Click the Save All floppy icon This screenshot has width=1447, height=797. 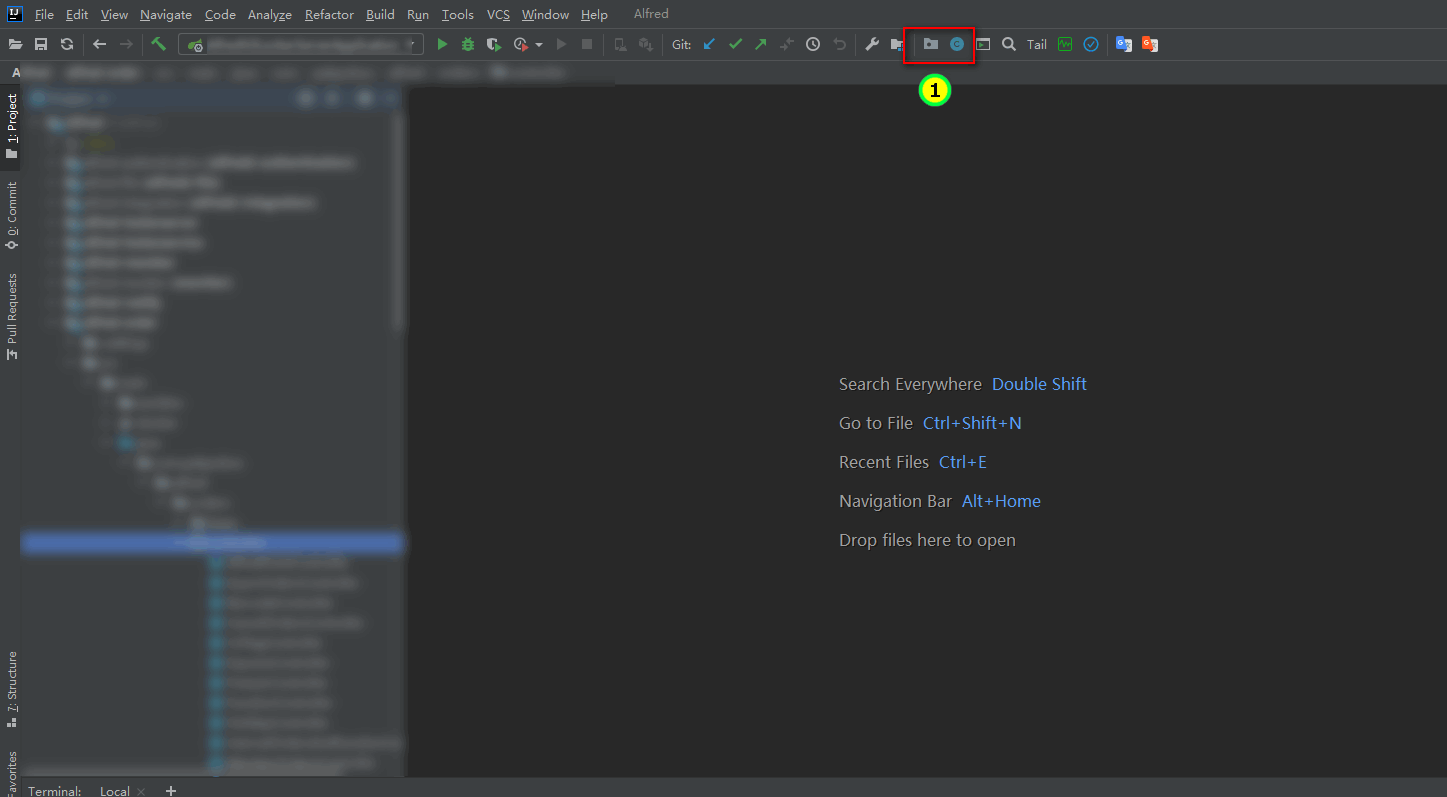[x=41, y=44]
